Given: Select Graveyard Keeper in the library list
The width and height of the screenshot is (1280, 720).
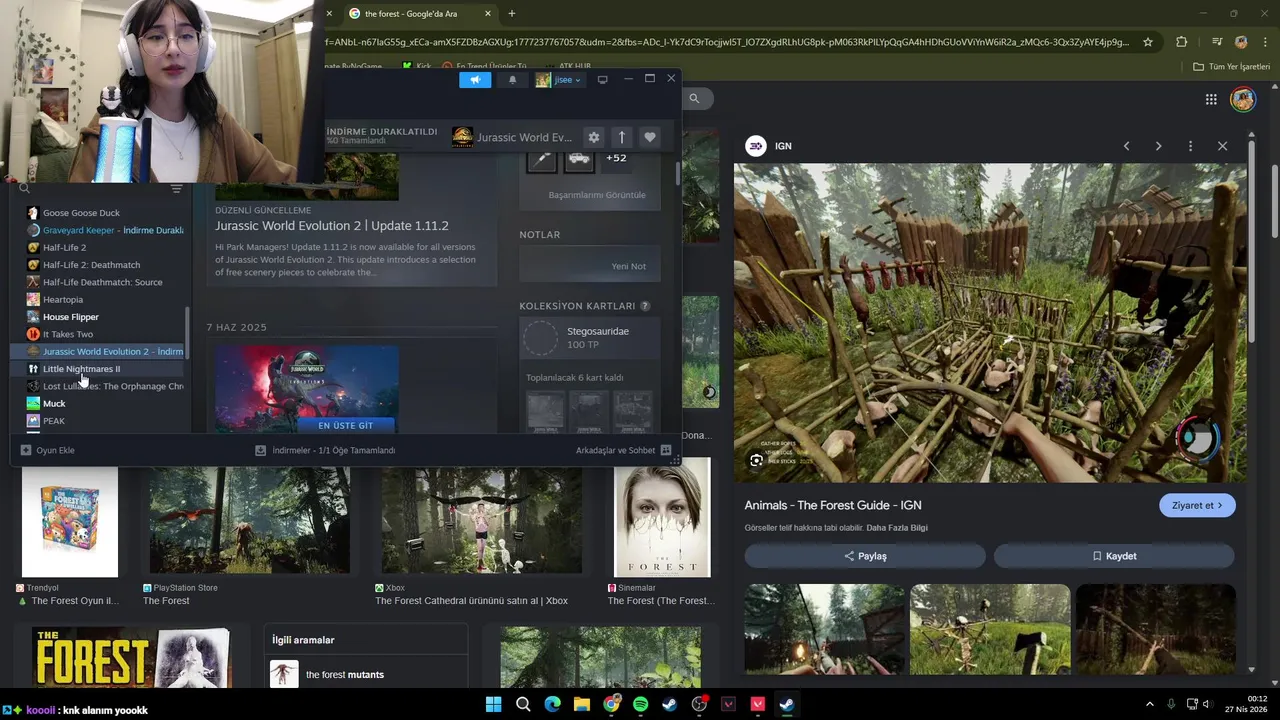Looking at the screenshot, I should point(97,230).
